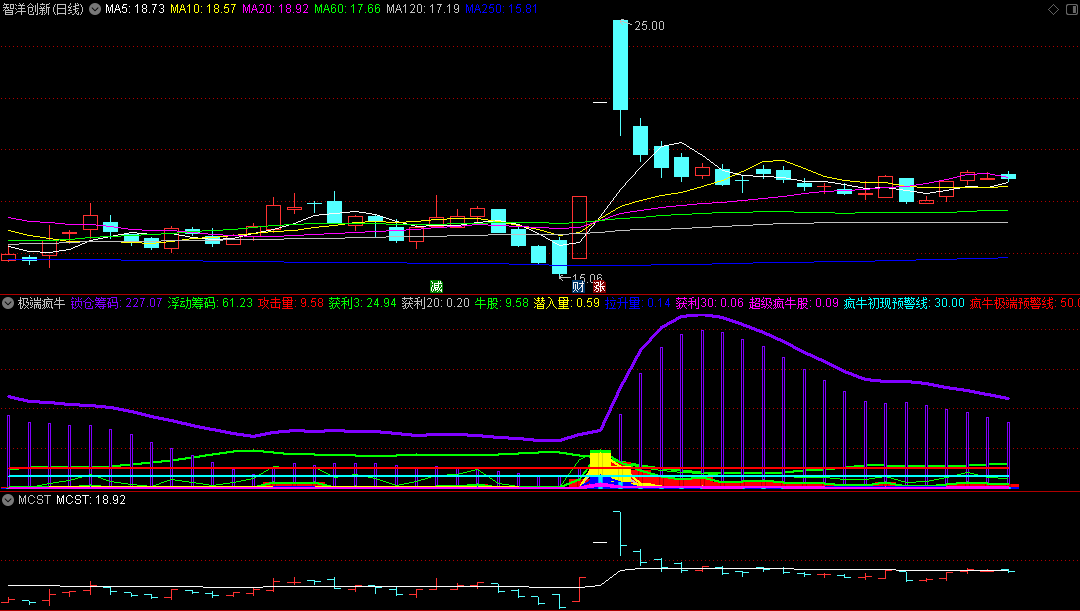The image size is (1080, 611).
Task: Click the 疯牛初现预警线: 30.00 value
Action: click(904, 303)
